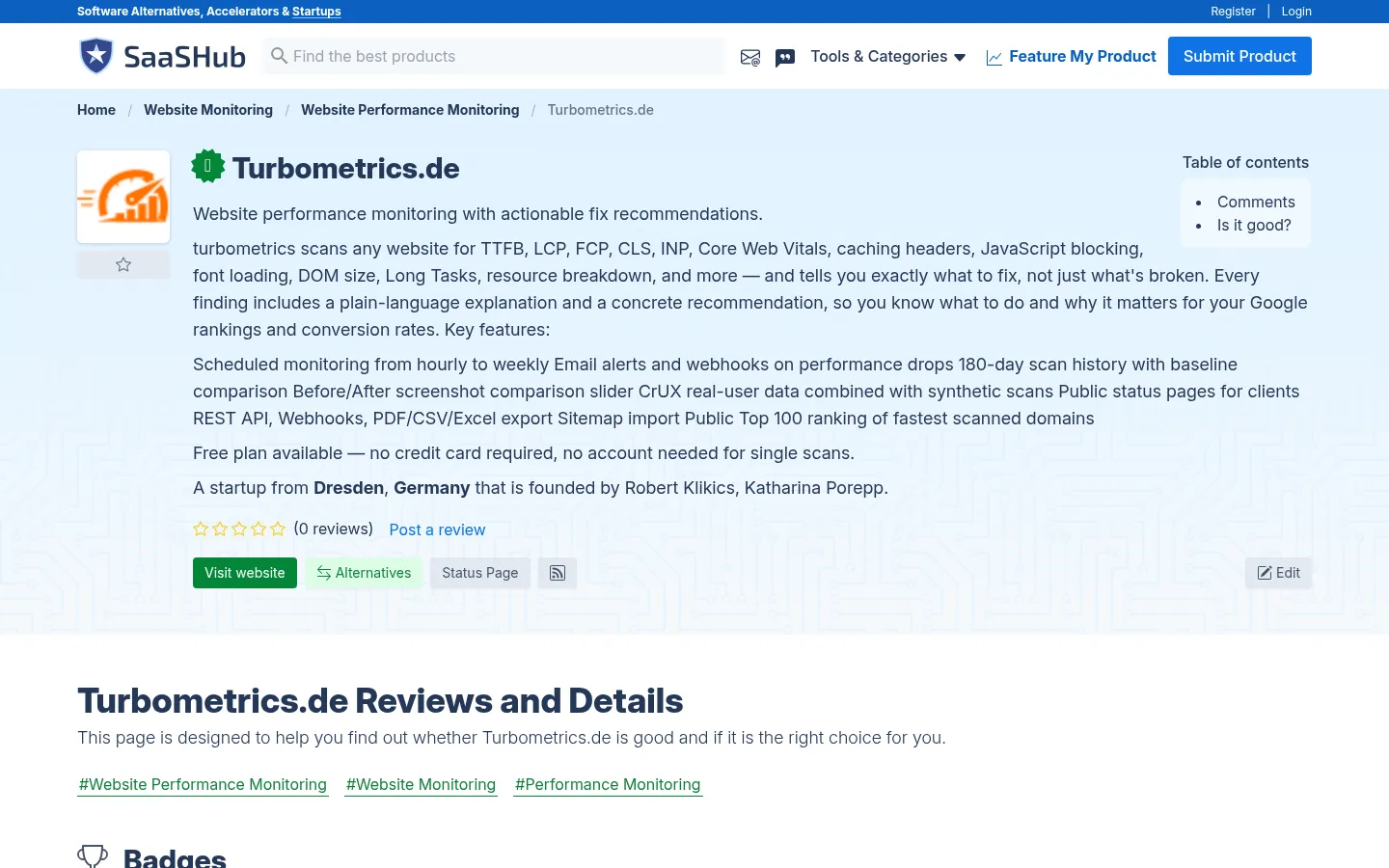Open #Website Monitoring tag
Viewport: 1389px width, 868px height.
pos(421,784)
